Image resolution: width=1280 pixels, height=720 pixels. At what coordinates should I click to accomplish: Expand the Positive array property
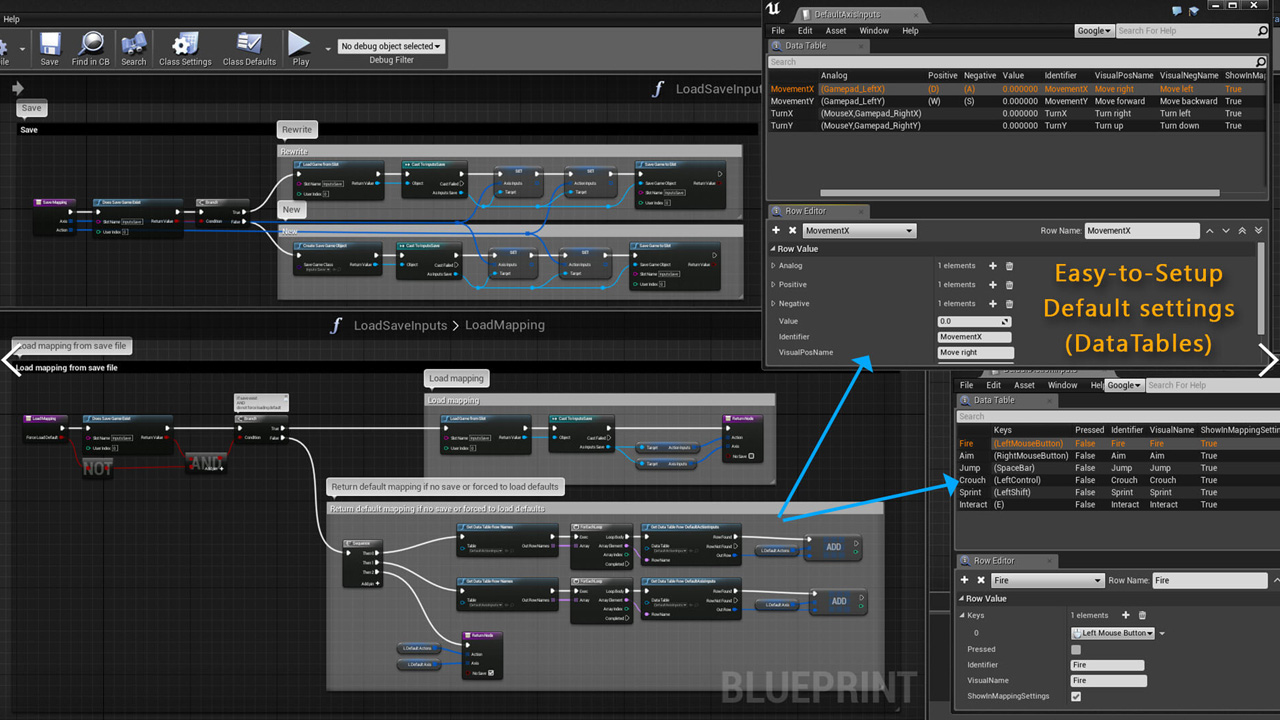(773, 285)
